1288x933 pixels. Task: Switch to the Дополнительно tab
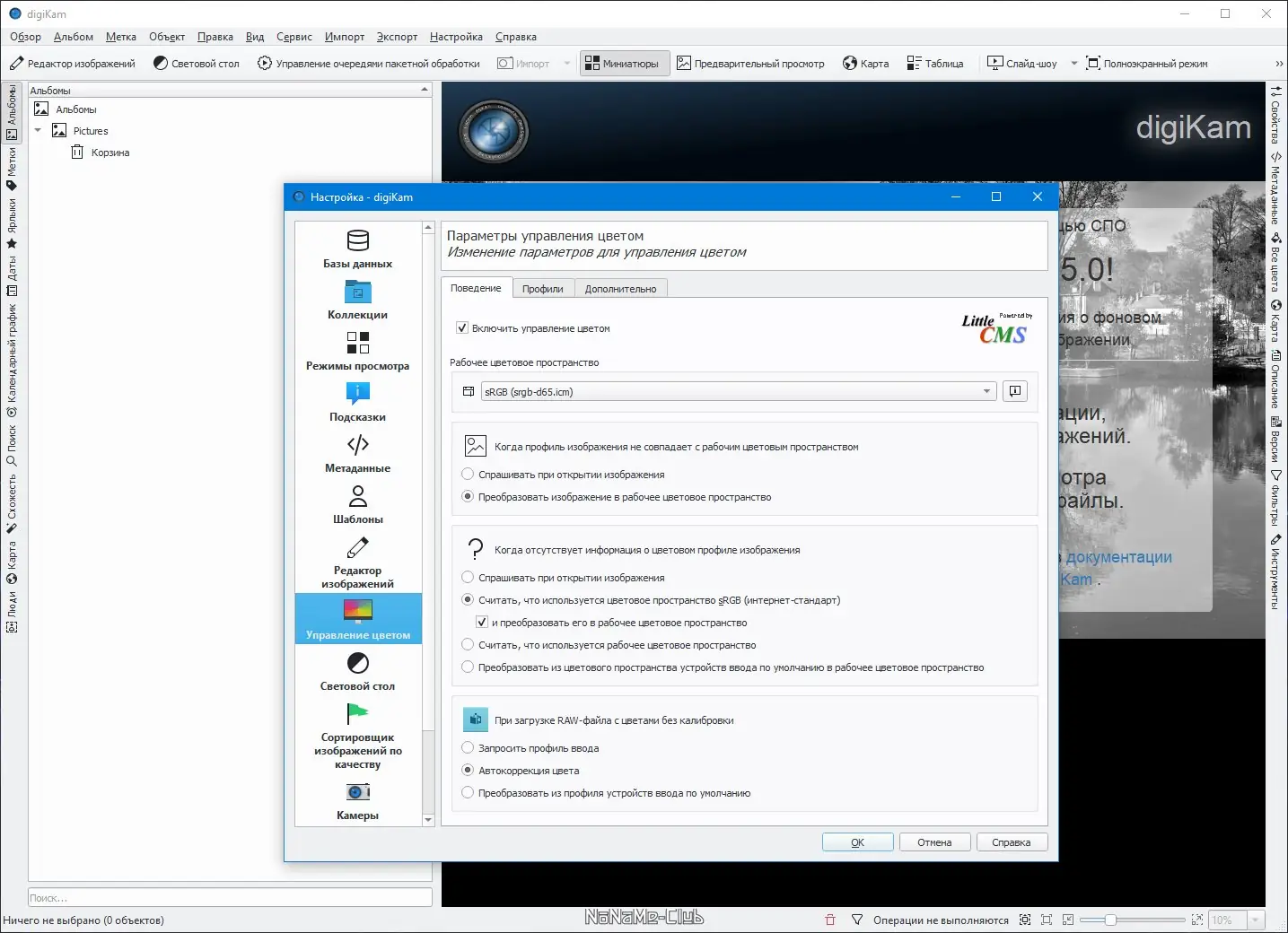[x=621, y=289]
